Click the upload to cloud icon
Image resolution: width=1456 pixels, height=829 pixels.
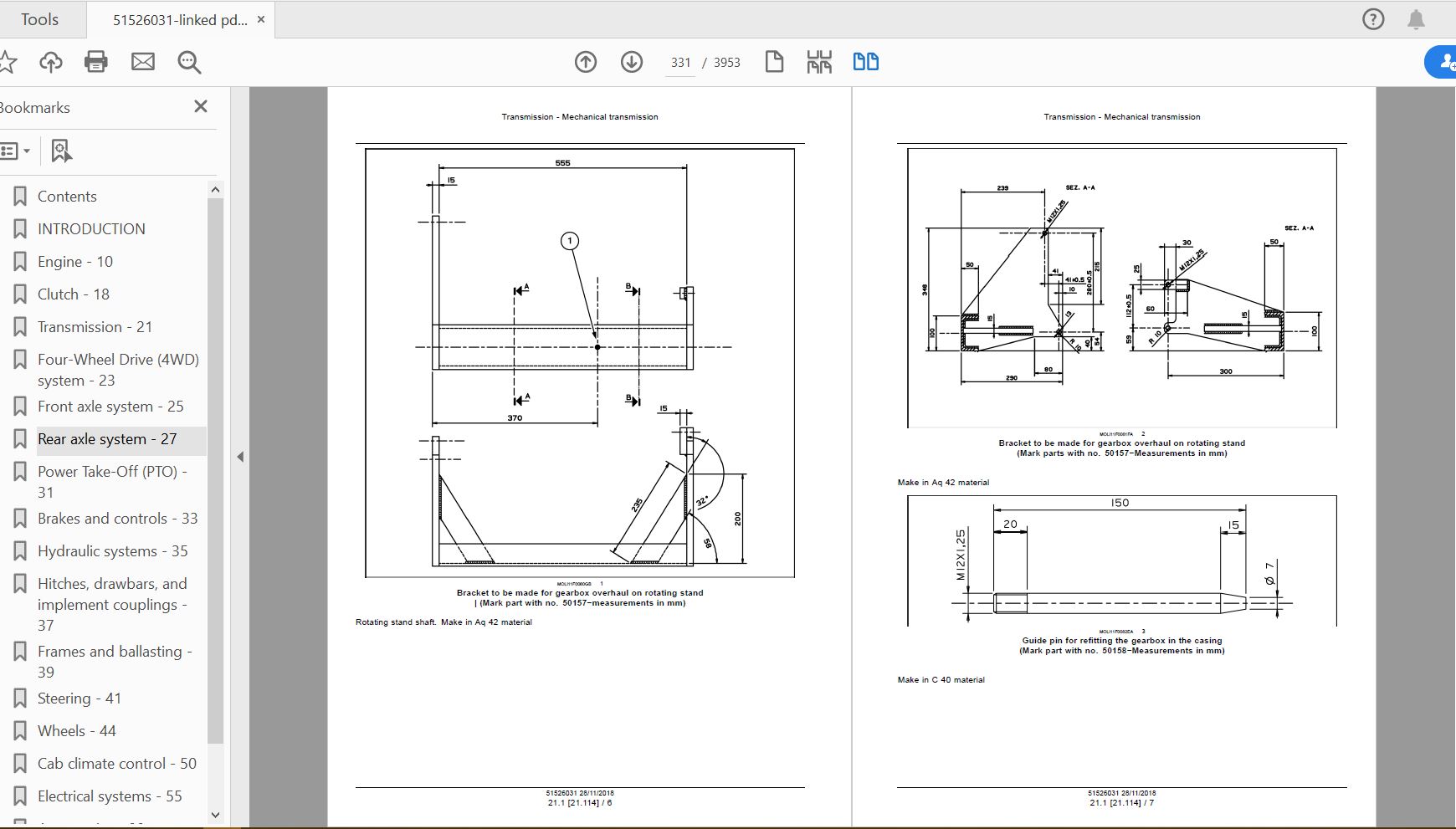[51, 62]
